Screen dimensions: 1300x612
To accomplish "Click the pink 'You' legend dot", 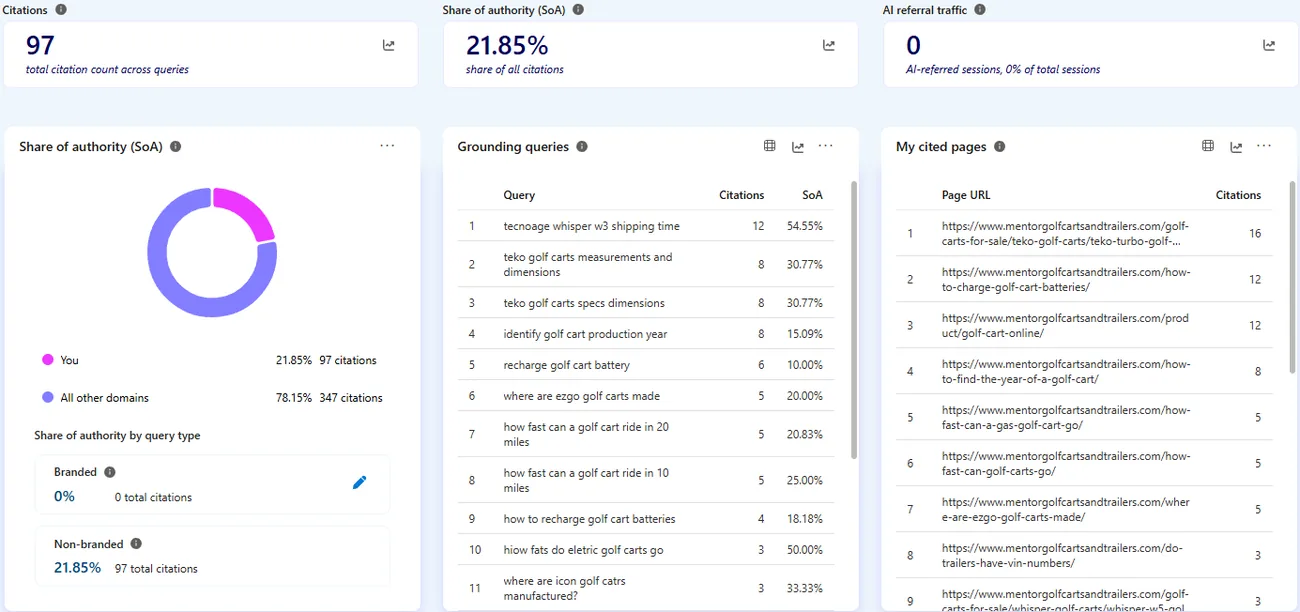I will [47, 360].
